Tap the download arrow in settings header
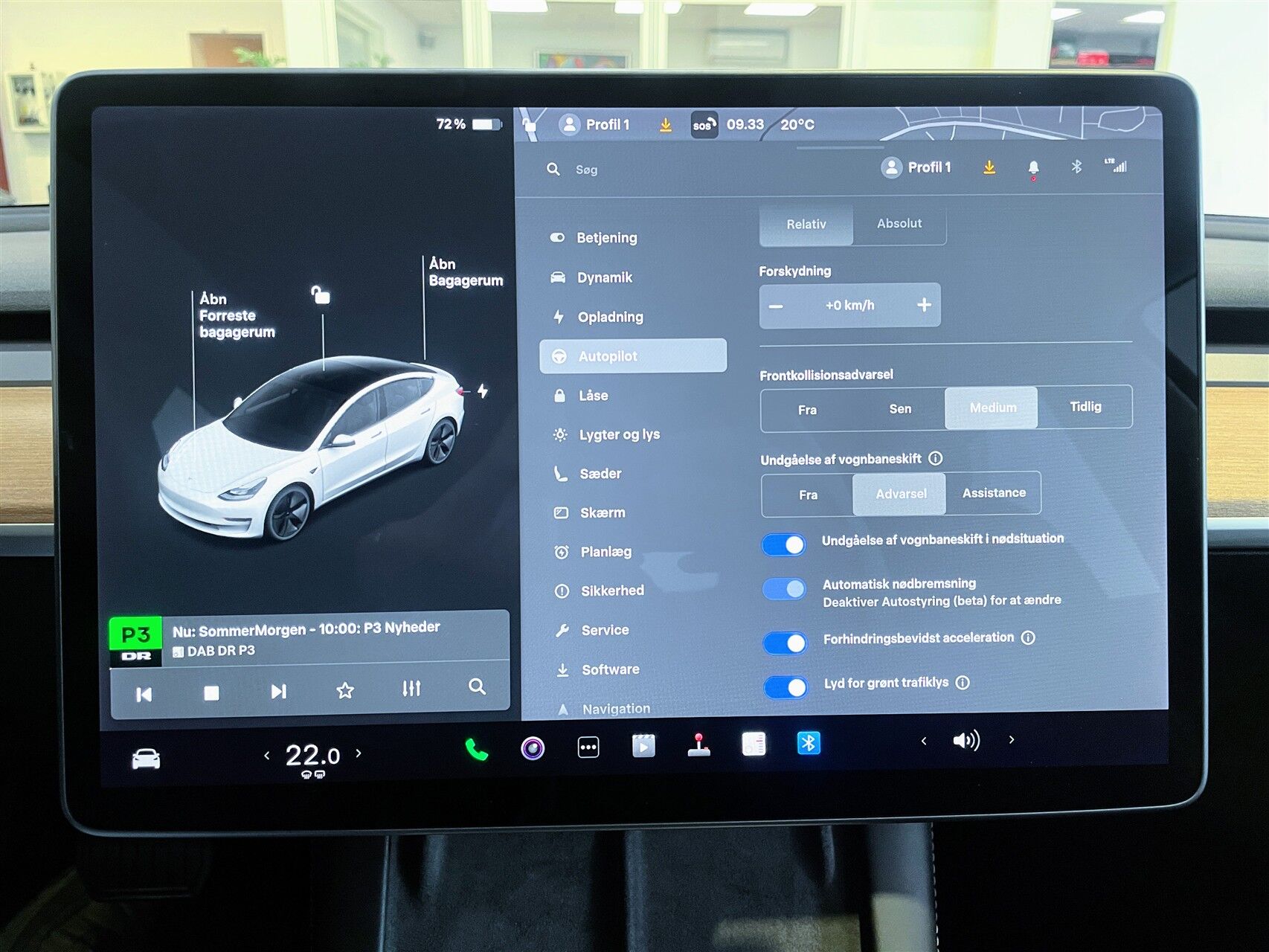 (x=989, y=167)
